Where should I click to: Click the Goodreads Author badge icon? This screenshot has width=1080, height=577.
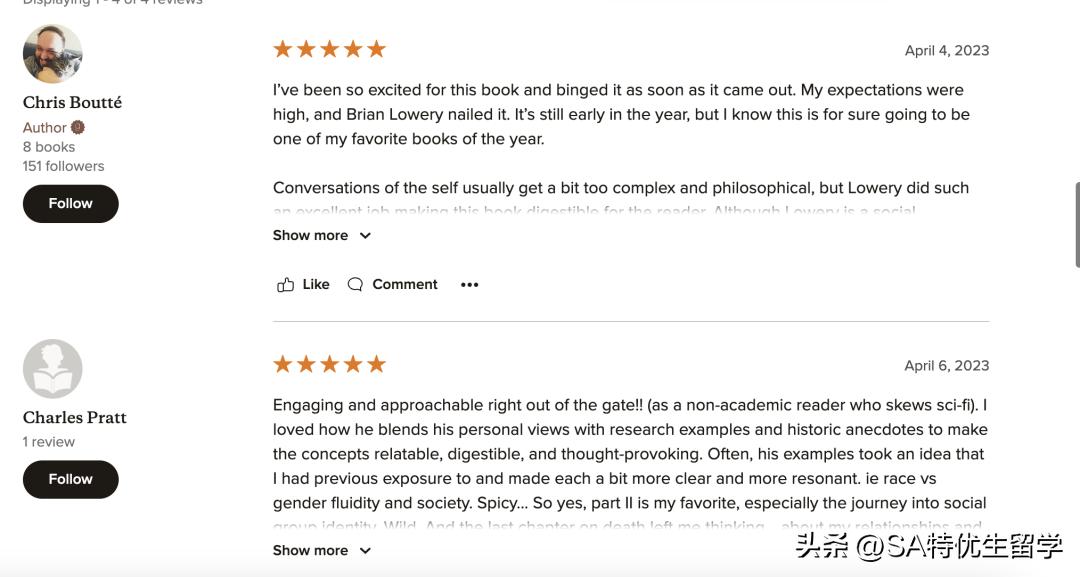click(78, 128)
